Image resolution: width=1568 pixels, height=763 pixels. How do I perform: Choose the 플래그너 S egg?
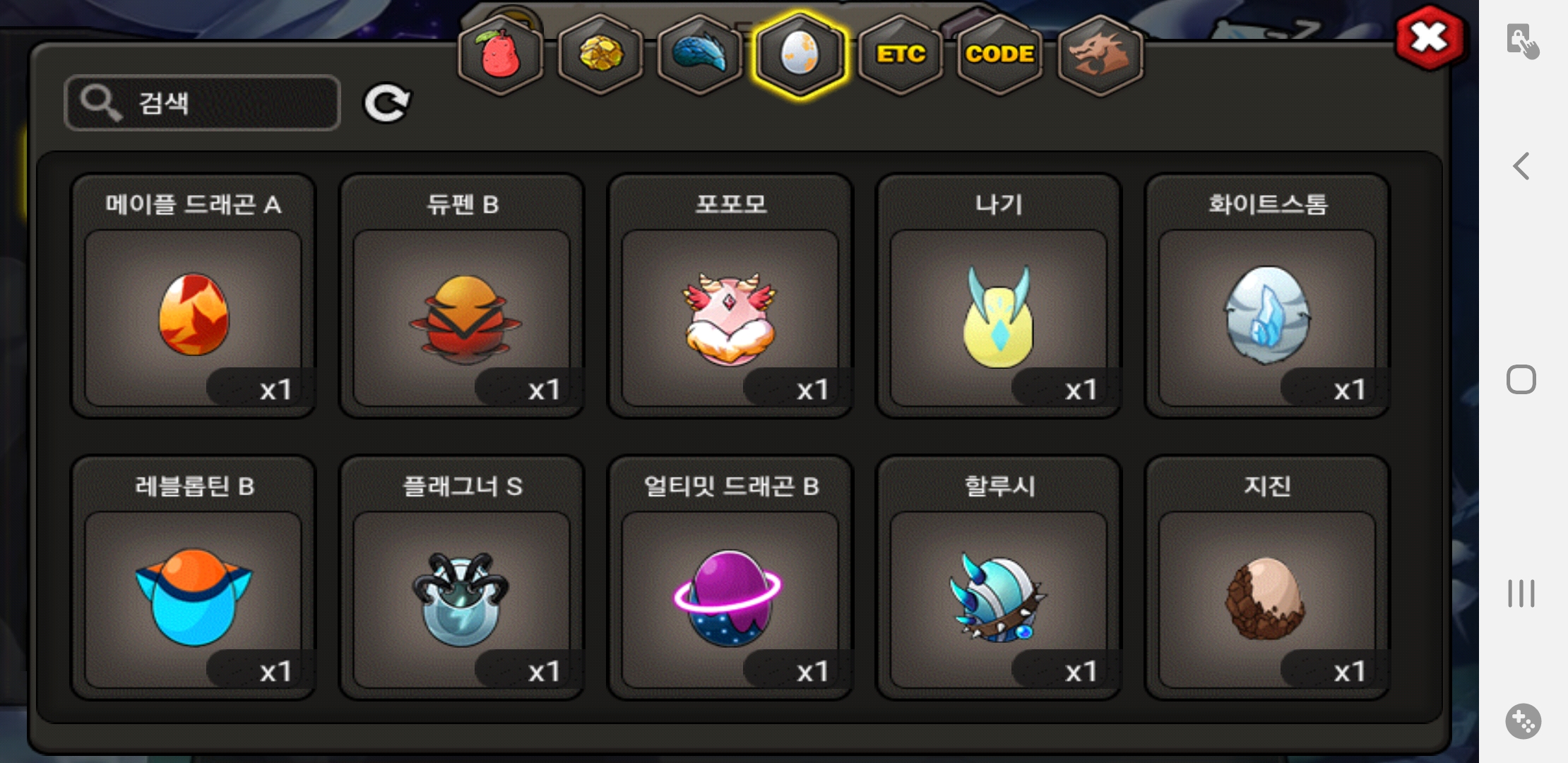click(462, 578)
